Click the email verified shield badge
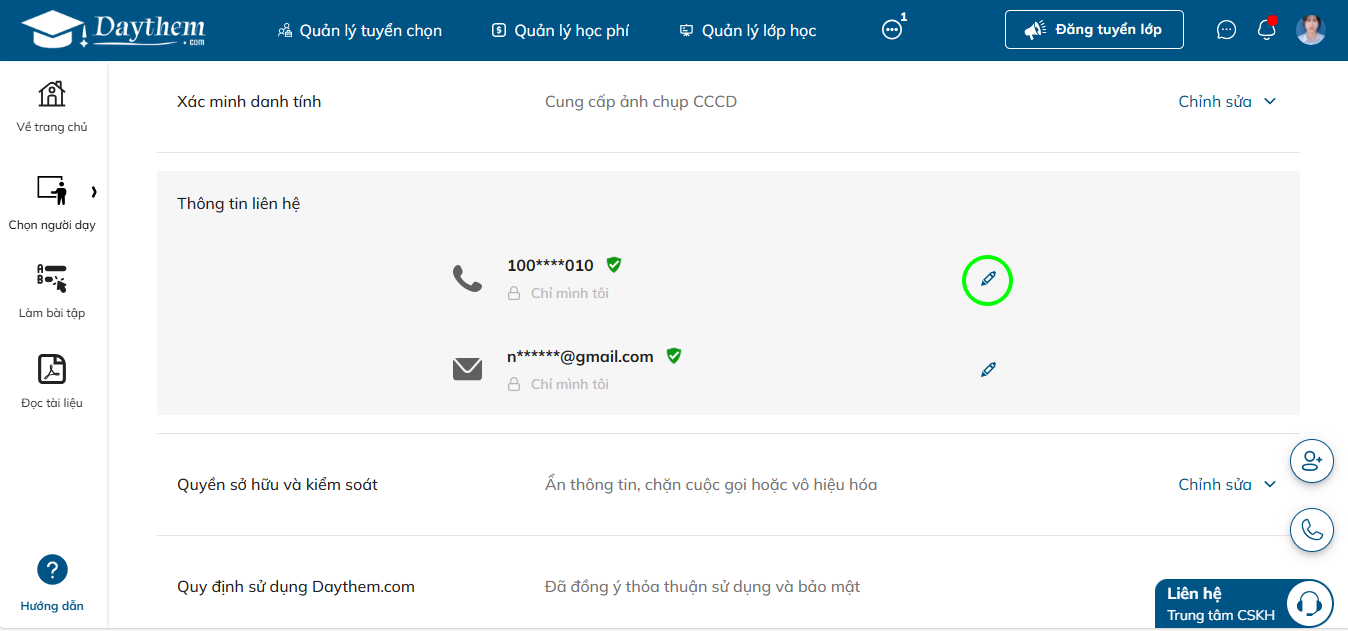 point(674,355)
